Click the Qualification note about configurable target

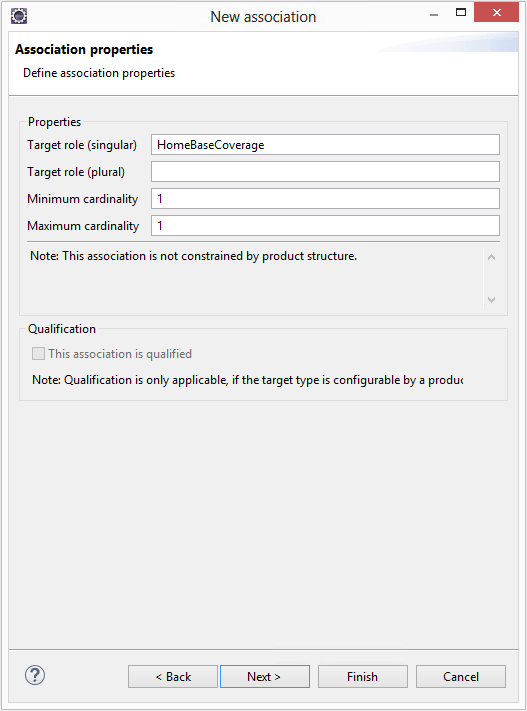tap(248, 380)
